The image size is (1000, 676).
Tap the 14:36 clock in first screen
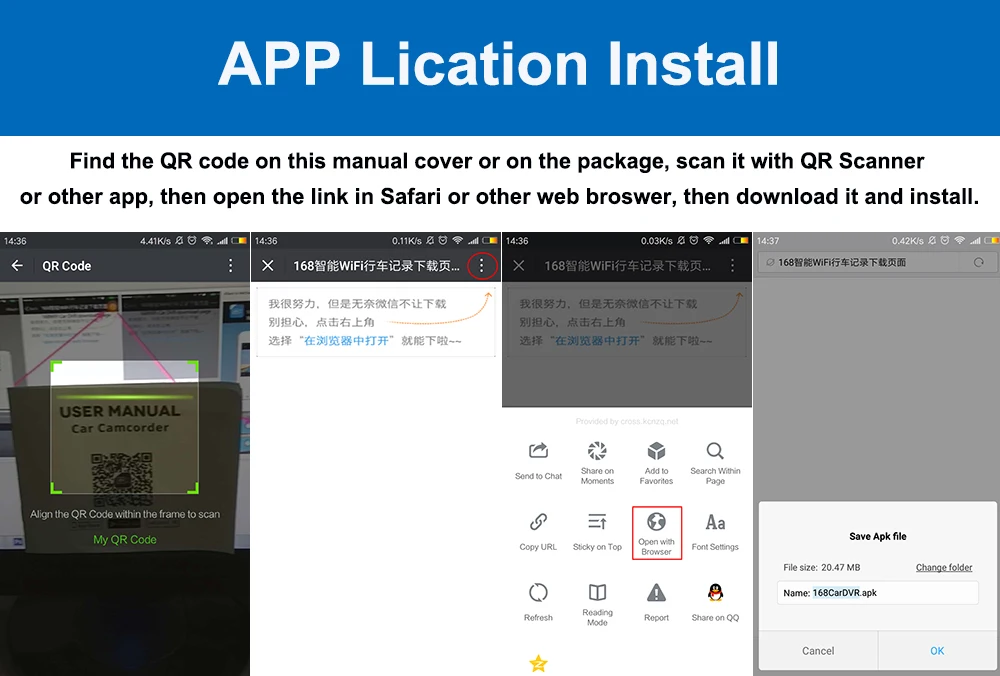(15, 241)
